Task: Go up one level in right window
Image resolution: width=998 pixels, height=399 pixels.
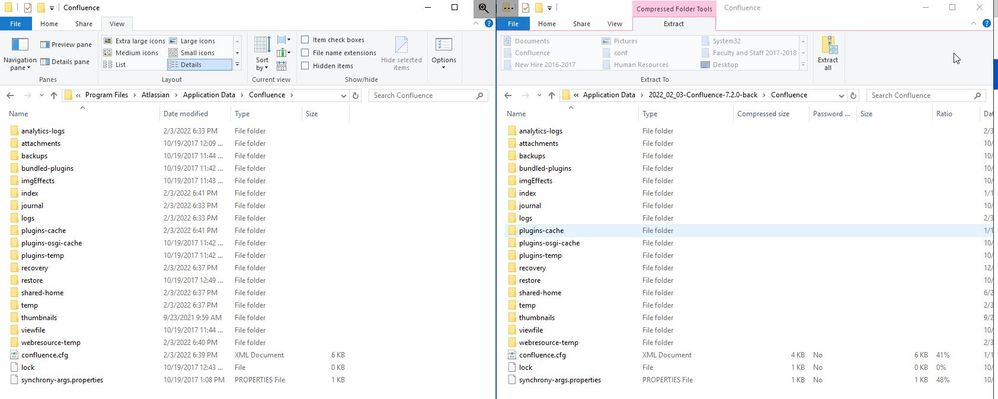Action: pyautogui.click(x=551, y=95)
